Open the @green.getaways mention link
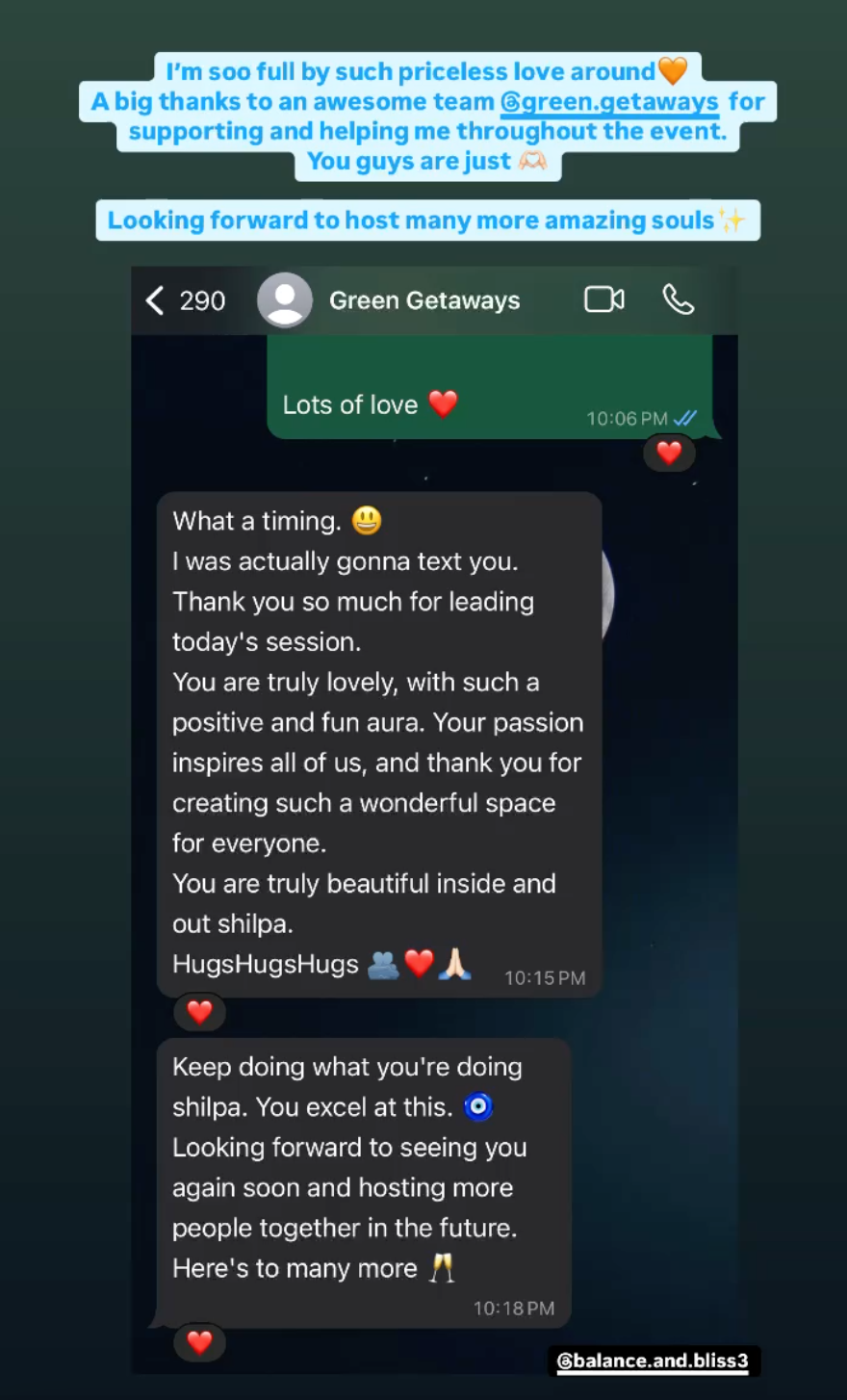Screen dimensions: 847x1400 pos(609,102)
